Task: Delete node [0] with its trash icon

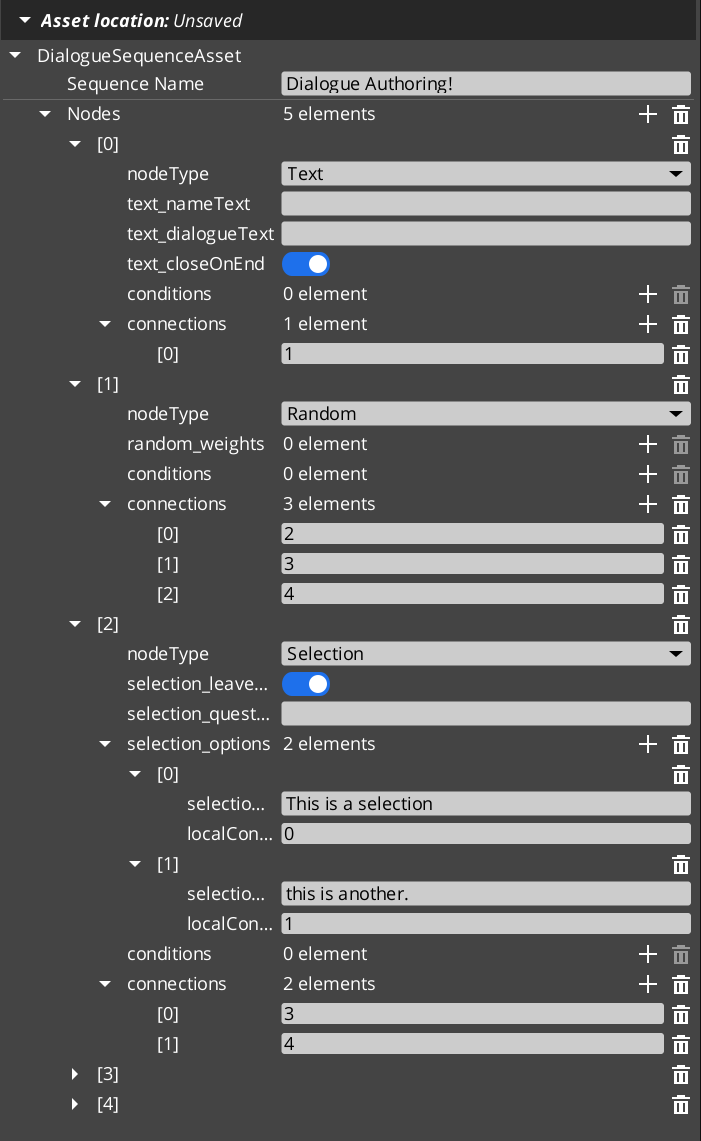Action: click(681, 144)
